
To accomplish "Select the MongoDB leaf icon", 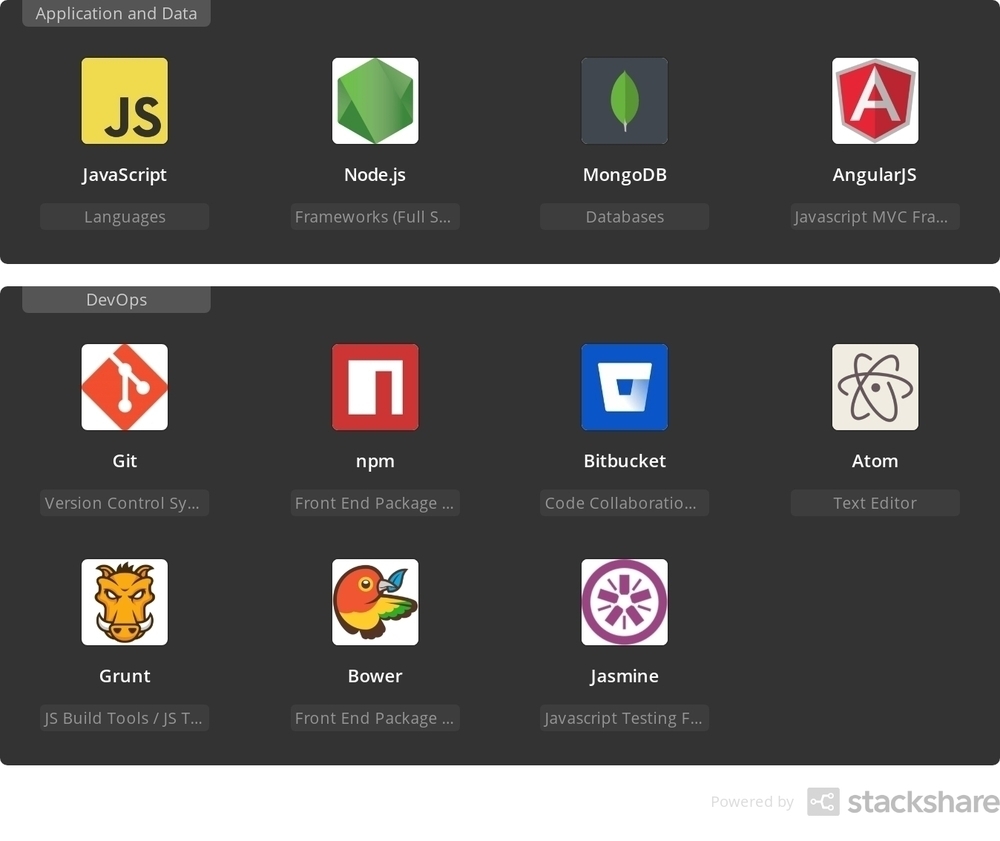I will coord(624,101).
